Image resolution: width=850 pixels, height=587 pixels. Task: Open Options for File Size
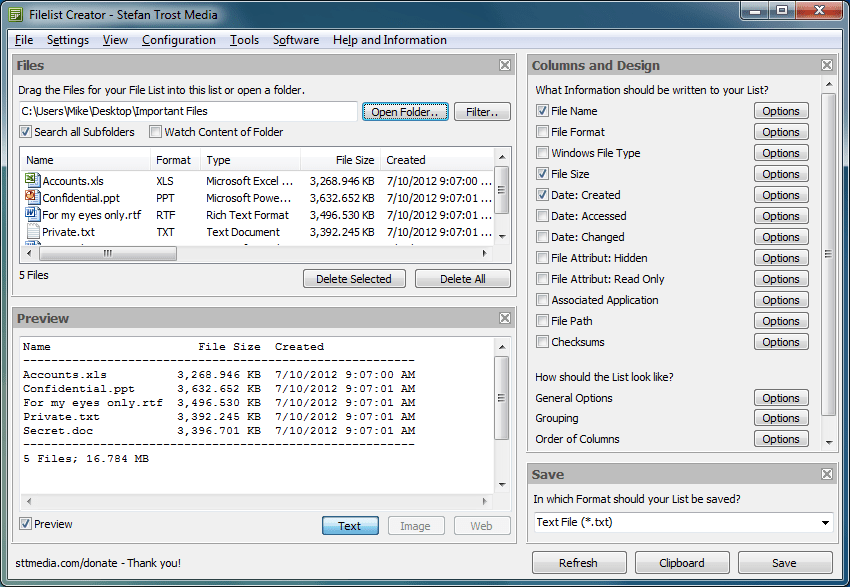(781, 173)
